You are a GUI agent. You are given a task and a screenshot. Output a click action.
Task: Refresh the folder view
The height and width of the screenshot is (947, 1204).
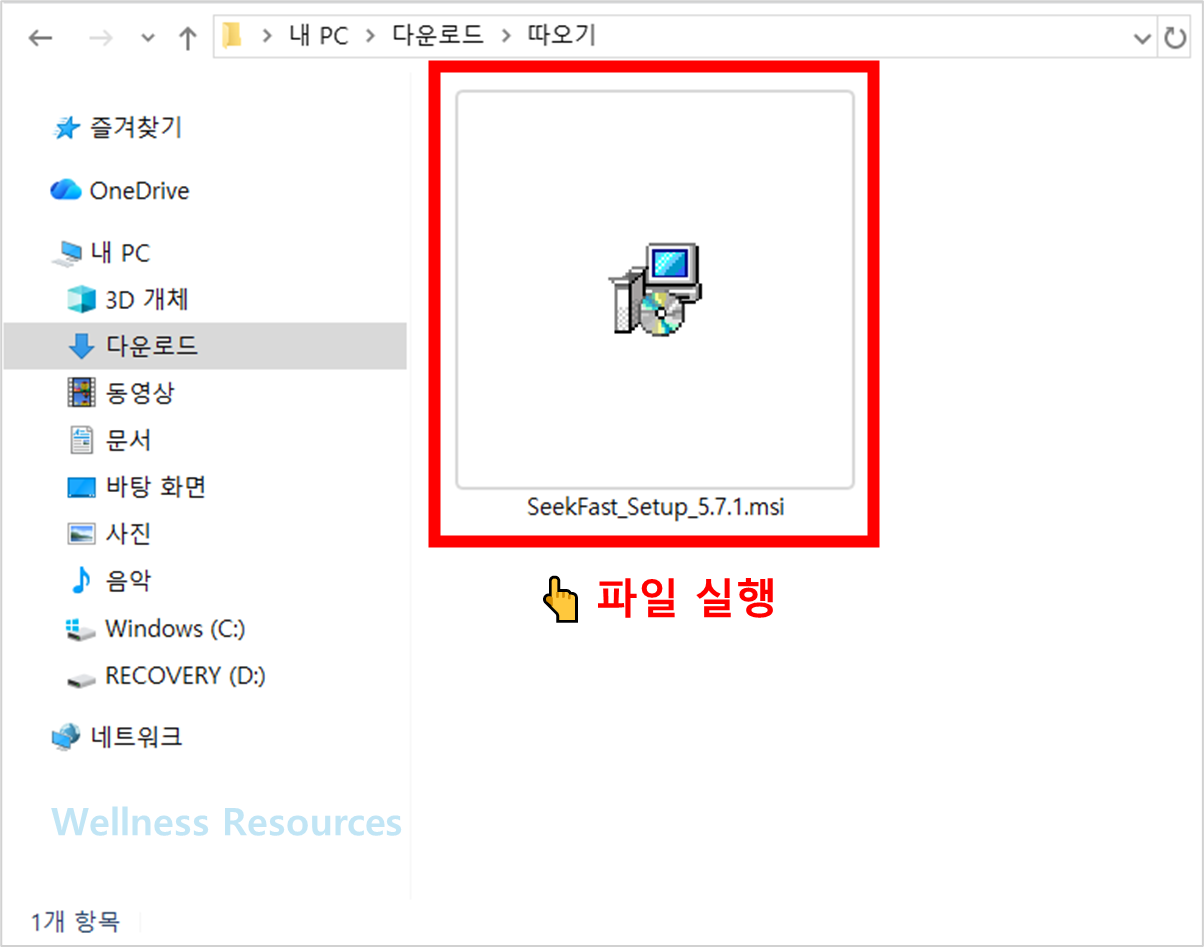[x=1174, y=38]
